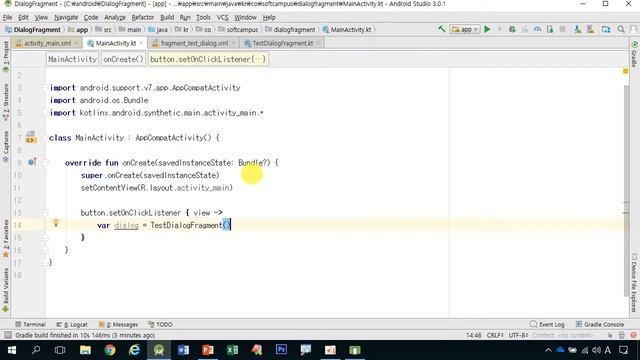Open the Project tool window
The height and width of the screenshot is (360, 640).
coord(5,56)
